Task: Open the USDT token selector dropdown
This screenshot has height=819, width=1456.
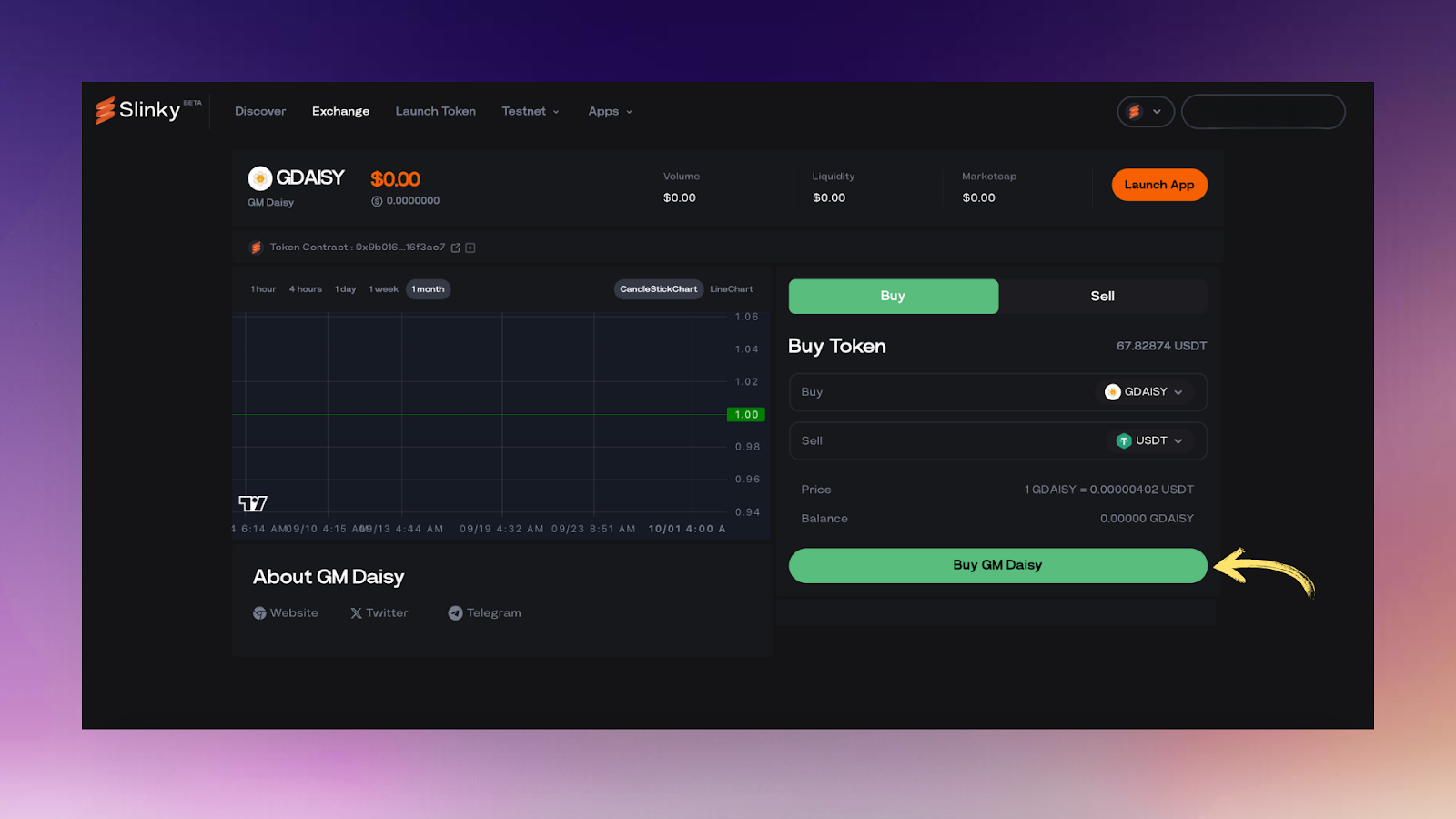Action: click(1150, 441)
